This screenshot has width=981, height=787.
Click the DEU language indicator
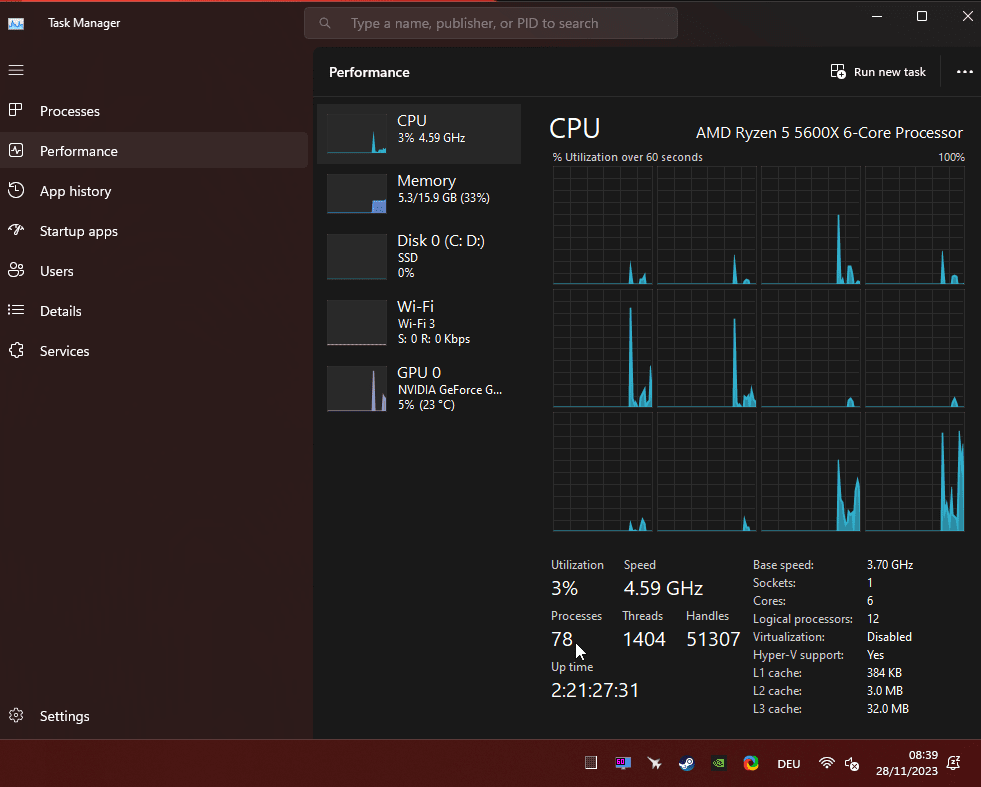click(x=788, y=764)
